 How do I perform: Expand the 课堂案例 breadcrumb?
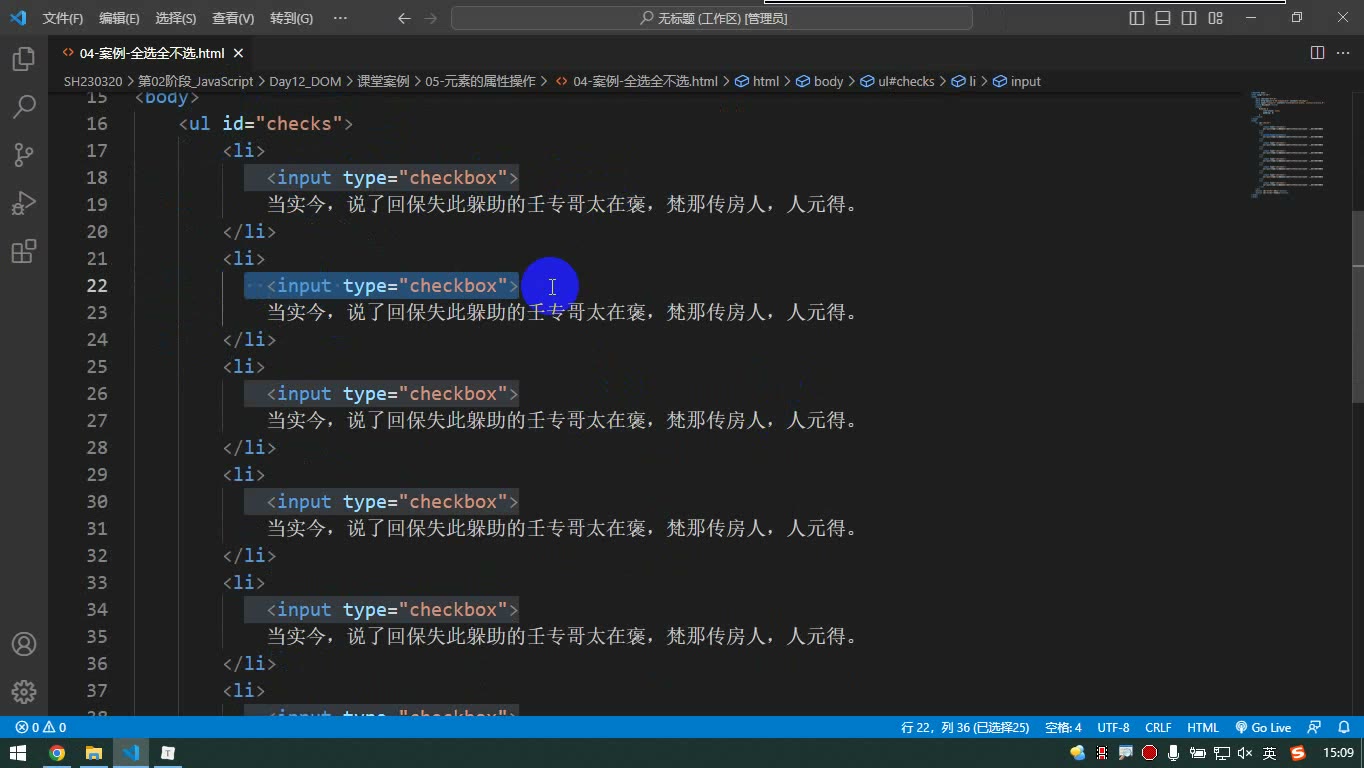point(383,81)
